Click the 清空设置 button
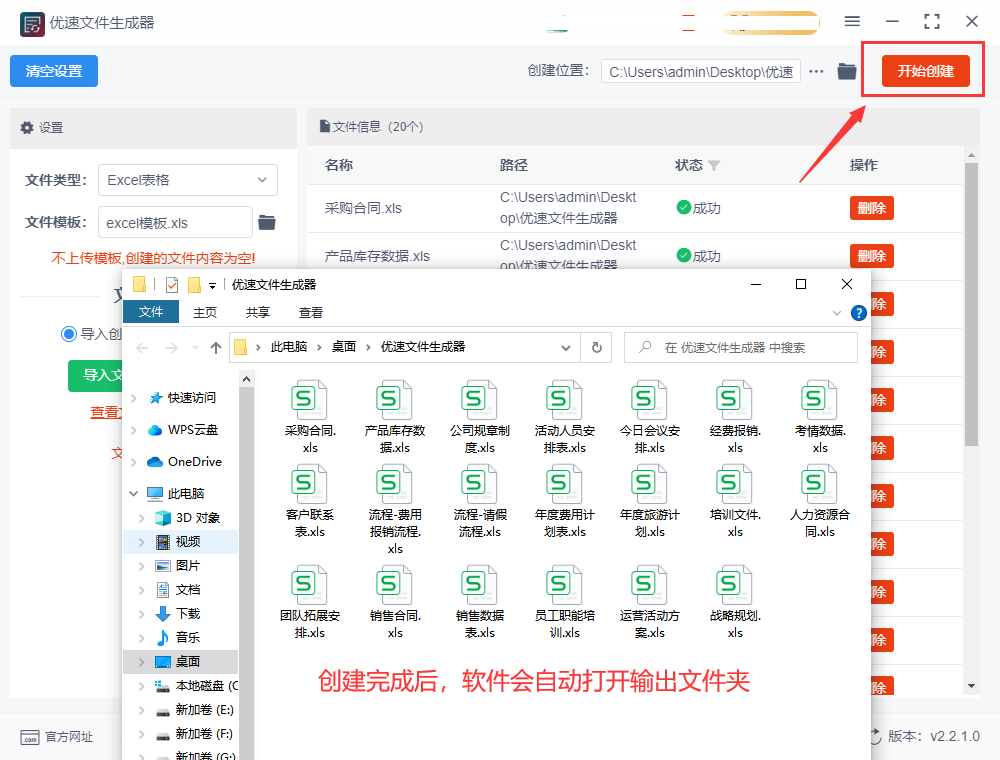This screenshot has height=760, width=1000. tap(54, 71)
